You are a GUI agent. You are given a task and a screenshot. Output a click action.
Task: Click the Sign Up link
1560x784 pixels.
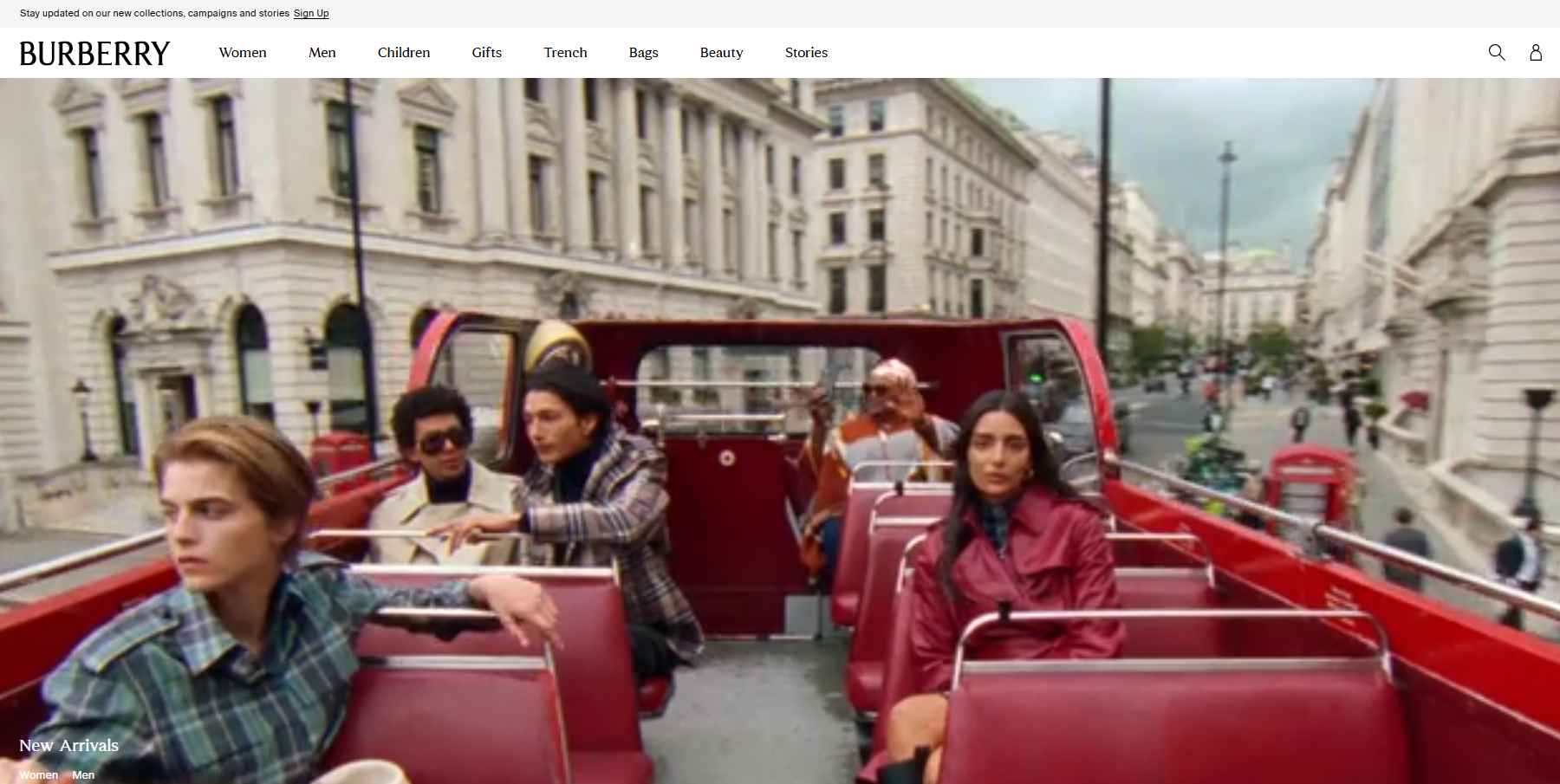click(x=311, y=14)
